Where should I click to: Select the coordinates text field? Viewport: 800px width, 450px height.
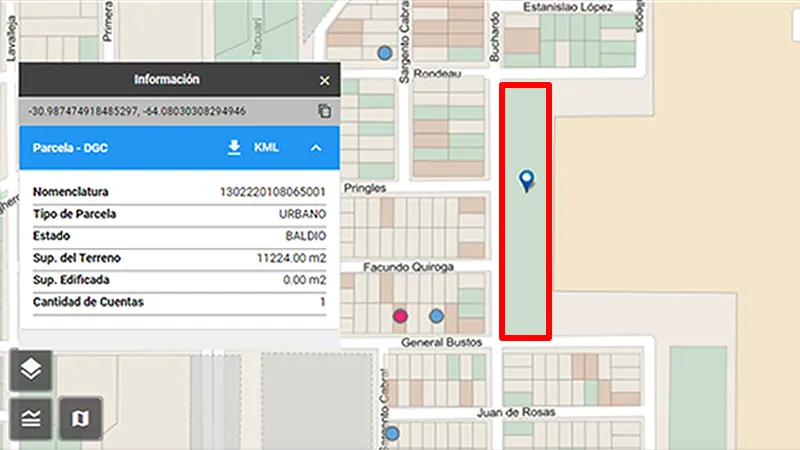tap(138, 111)
